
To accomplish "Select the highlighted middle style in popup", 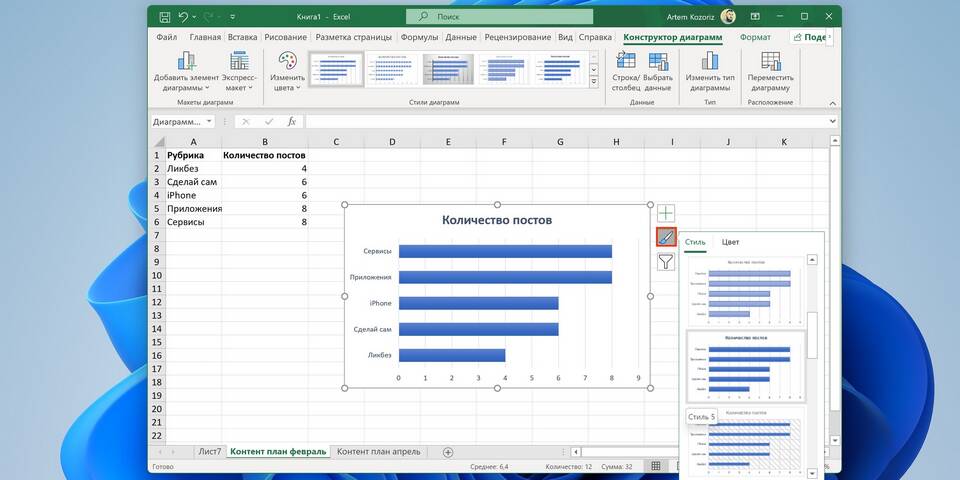I will click(x=745, y=366).
